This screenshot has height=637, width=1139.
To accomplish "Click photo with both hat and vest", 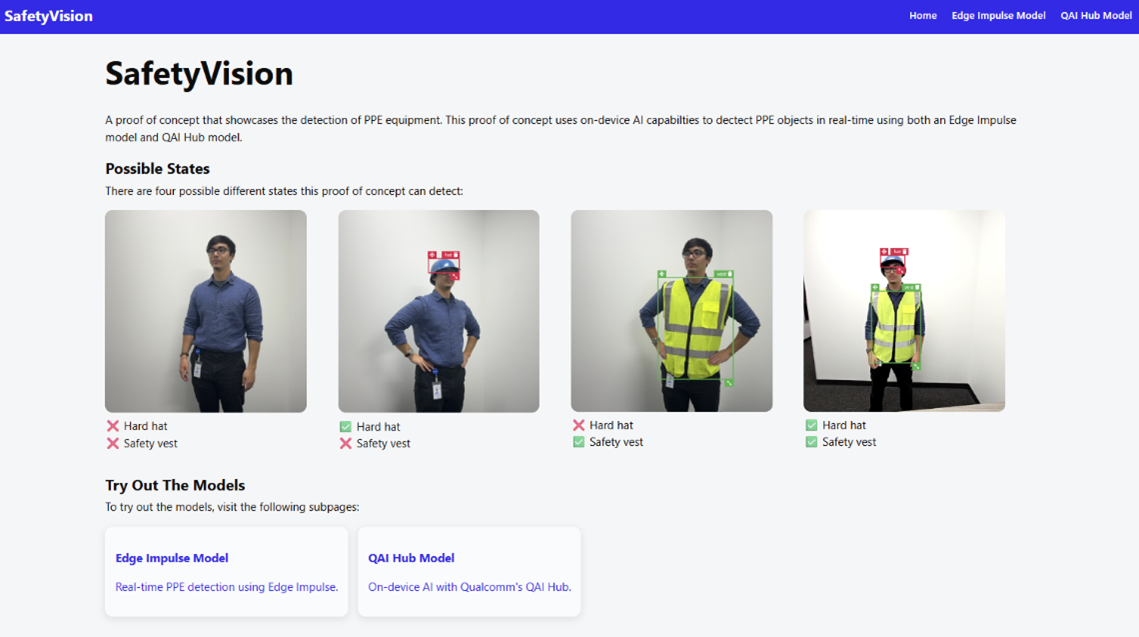I will pos(904,311).
